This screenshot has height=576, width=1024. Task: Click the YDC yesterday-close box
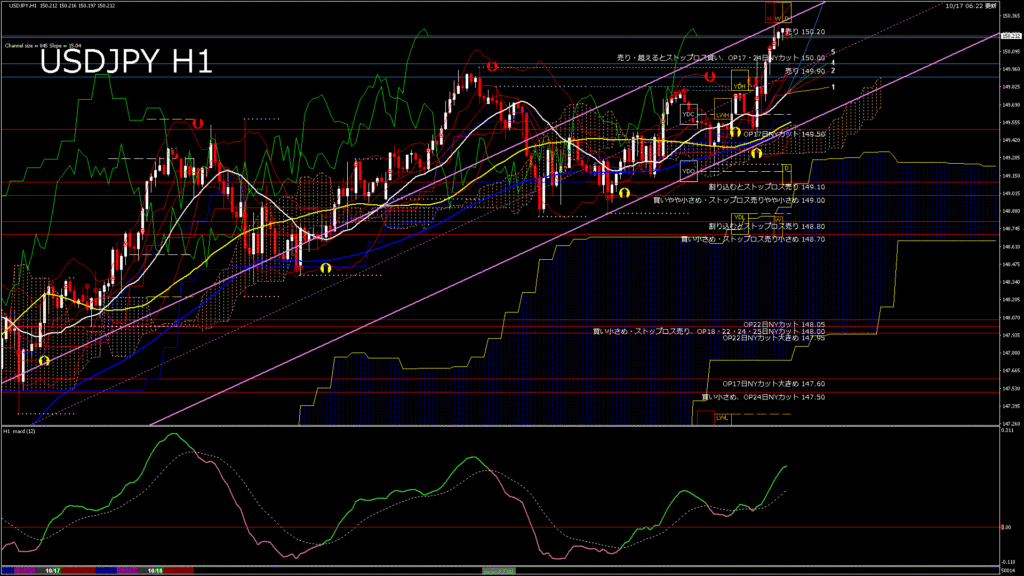coord(688,114)
